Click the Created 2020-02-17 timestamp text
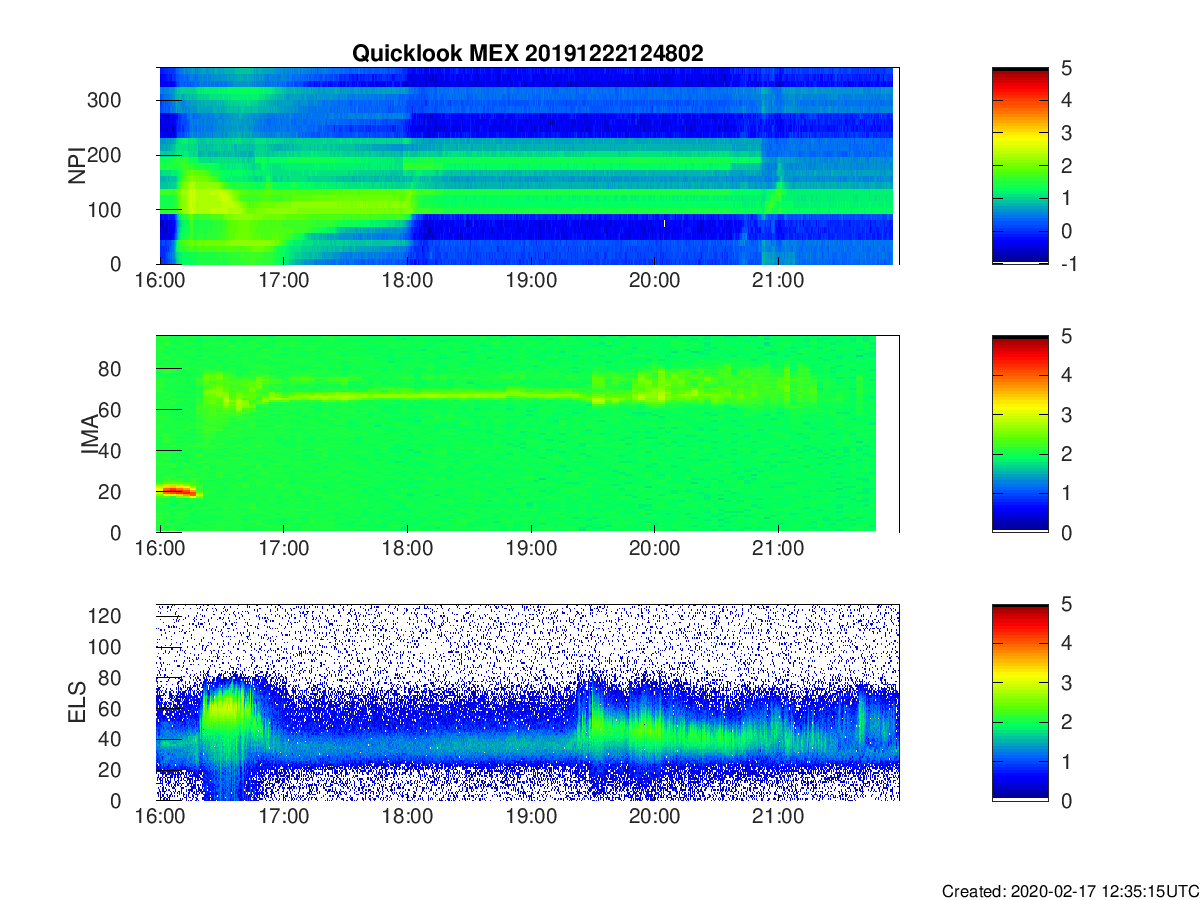 pos(1069,891)
